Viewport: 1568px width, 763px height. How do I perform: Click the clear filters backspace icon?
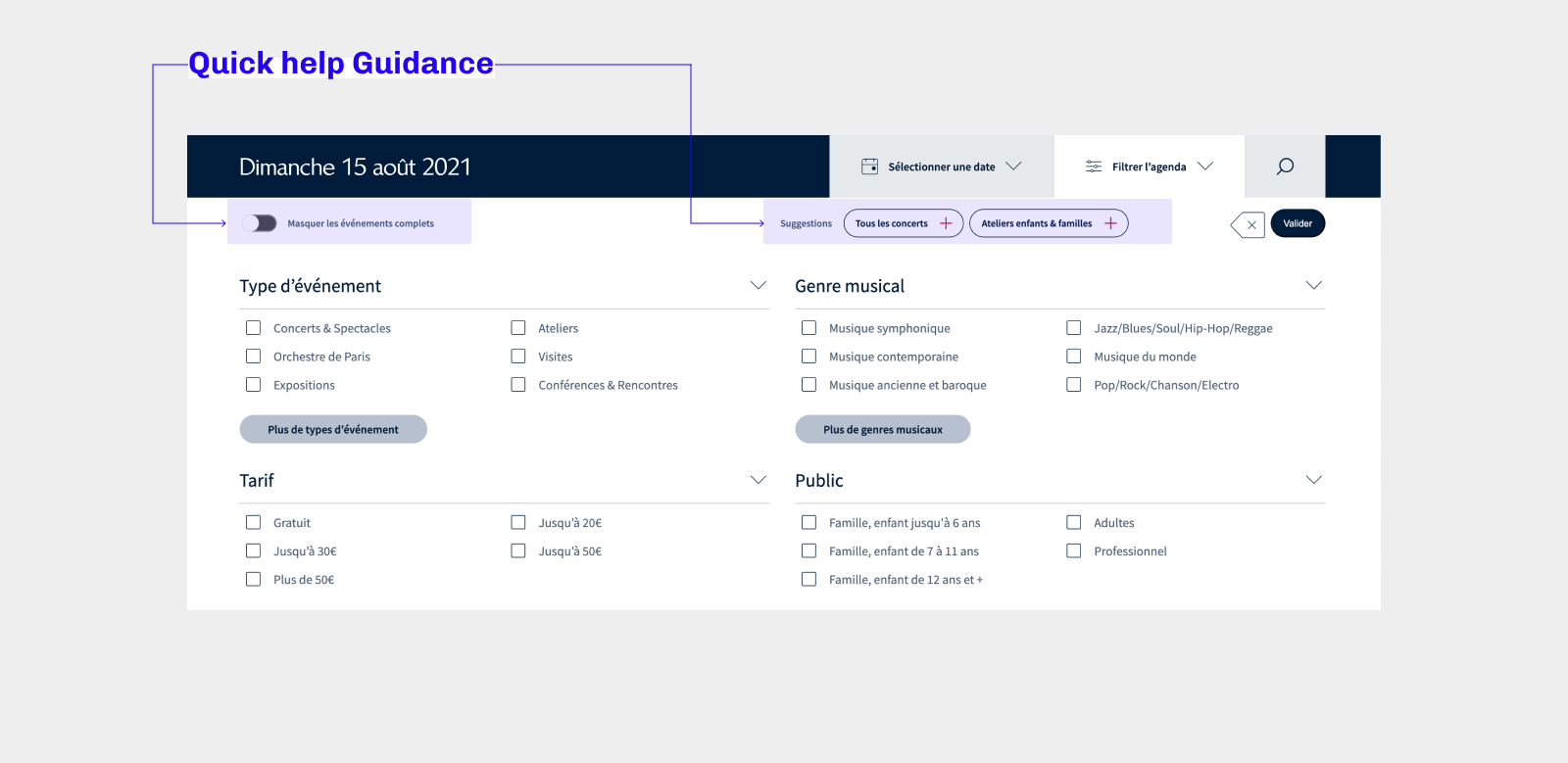1248,224
